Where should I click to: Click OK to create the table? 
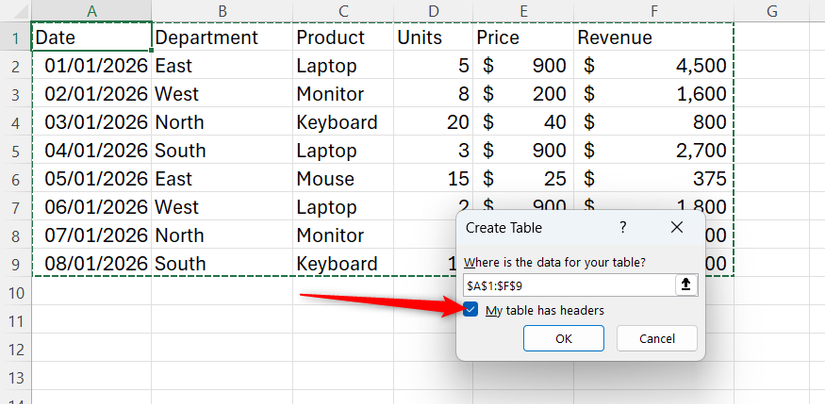point(563,338)
